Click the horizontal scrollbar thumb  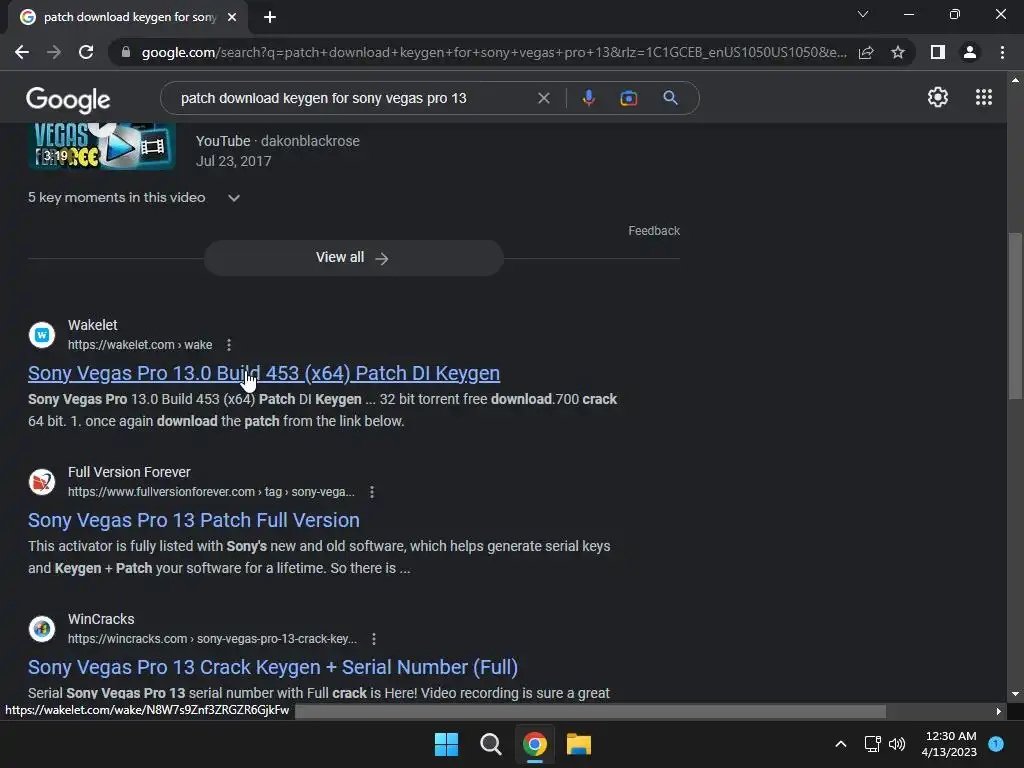point(590,711)
